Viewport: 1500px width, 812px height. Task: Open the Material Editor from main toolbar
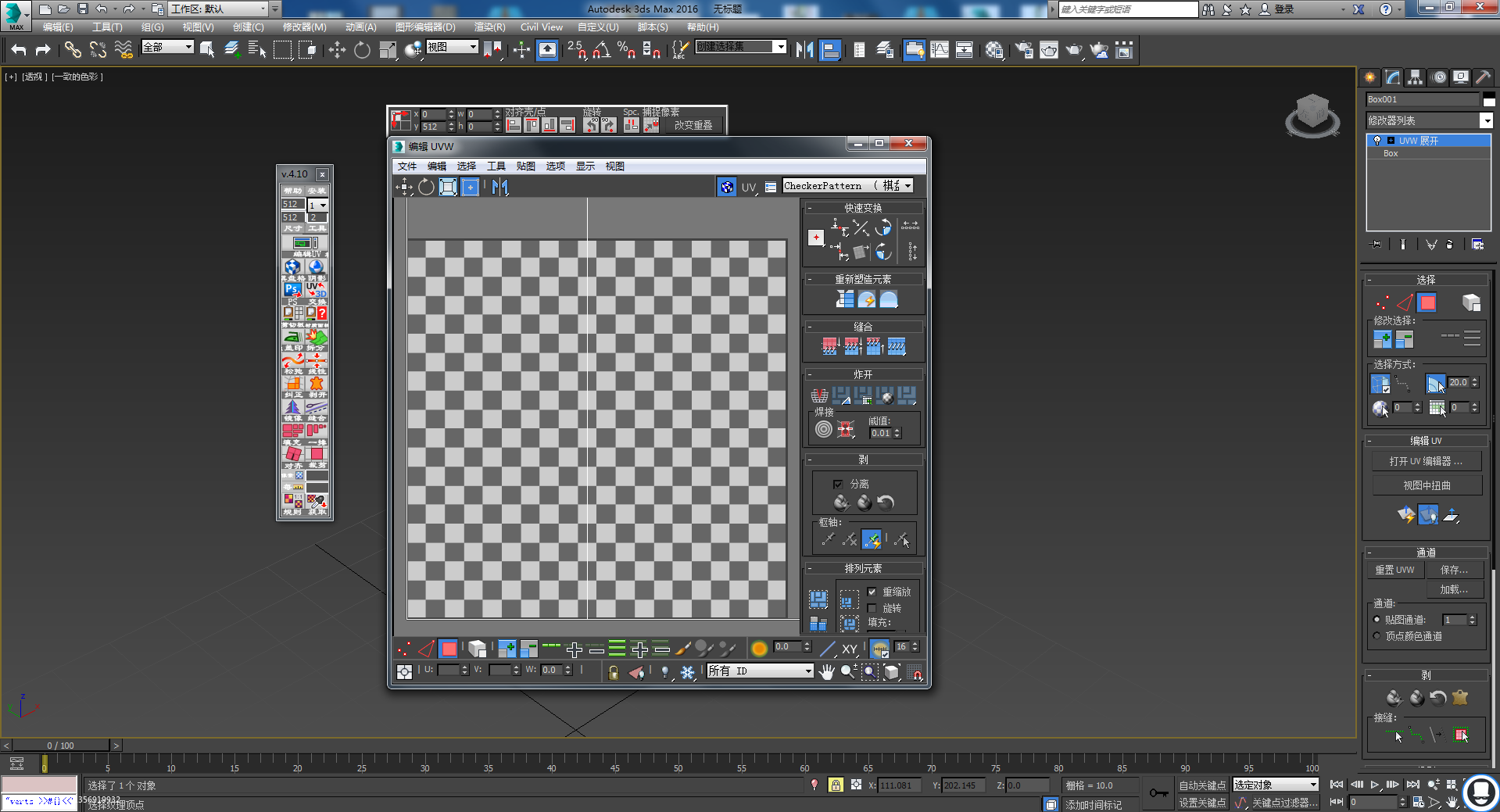[994, 49]
